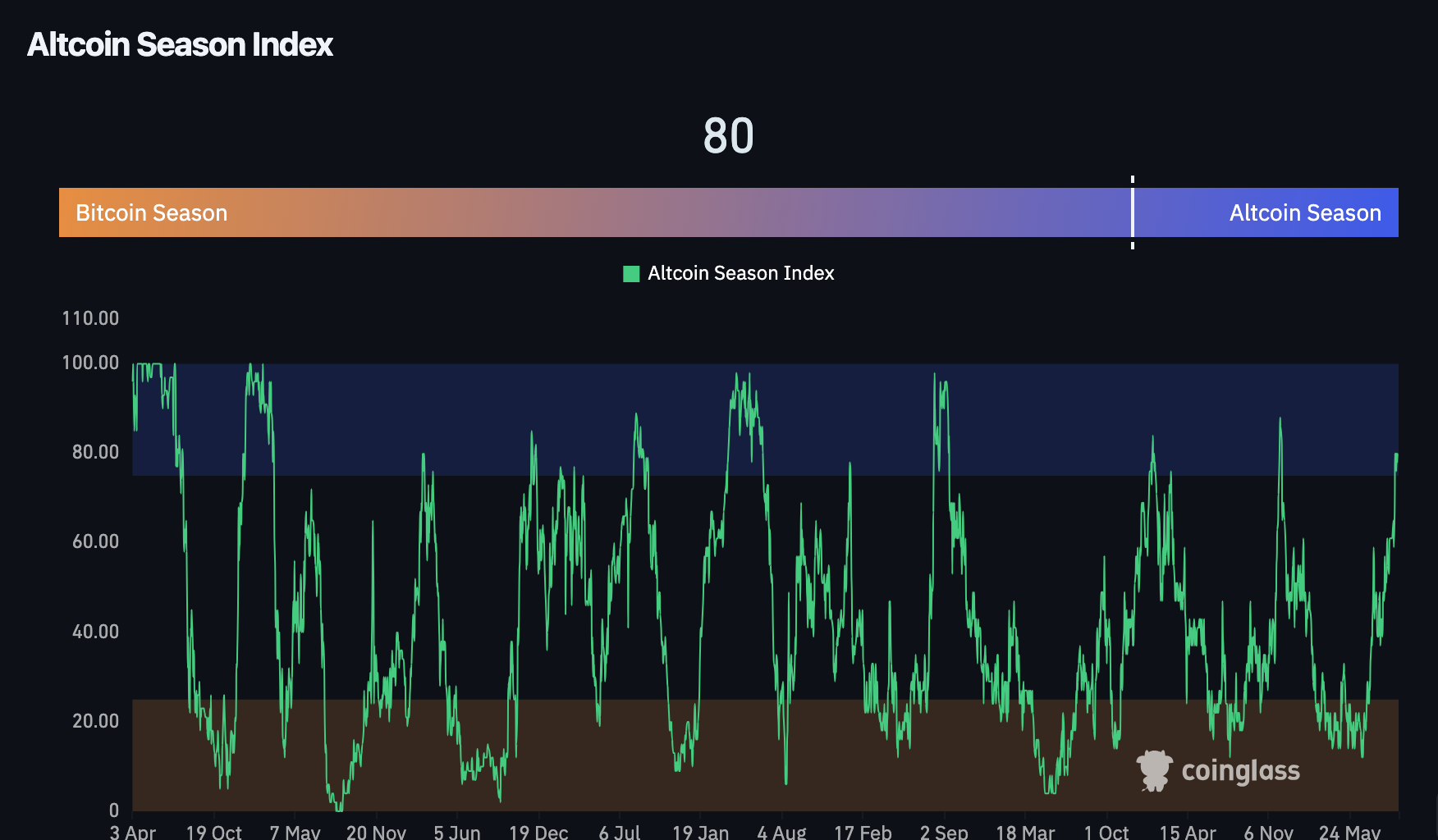Click the 0 y-axis label
The width and height of the screenshot is (1438, 840).
pos(114,810)
